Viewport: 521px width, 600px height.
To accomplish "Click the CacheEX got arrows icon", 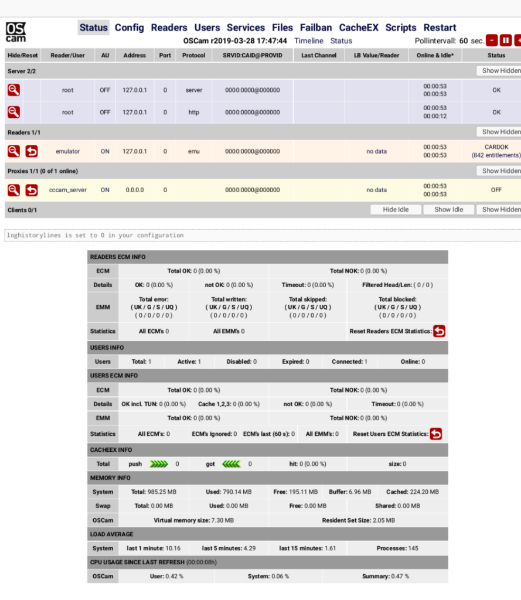I will tap(231, 464).
